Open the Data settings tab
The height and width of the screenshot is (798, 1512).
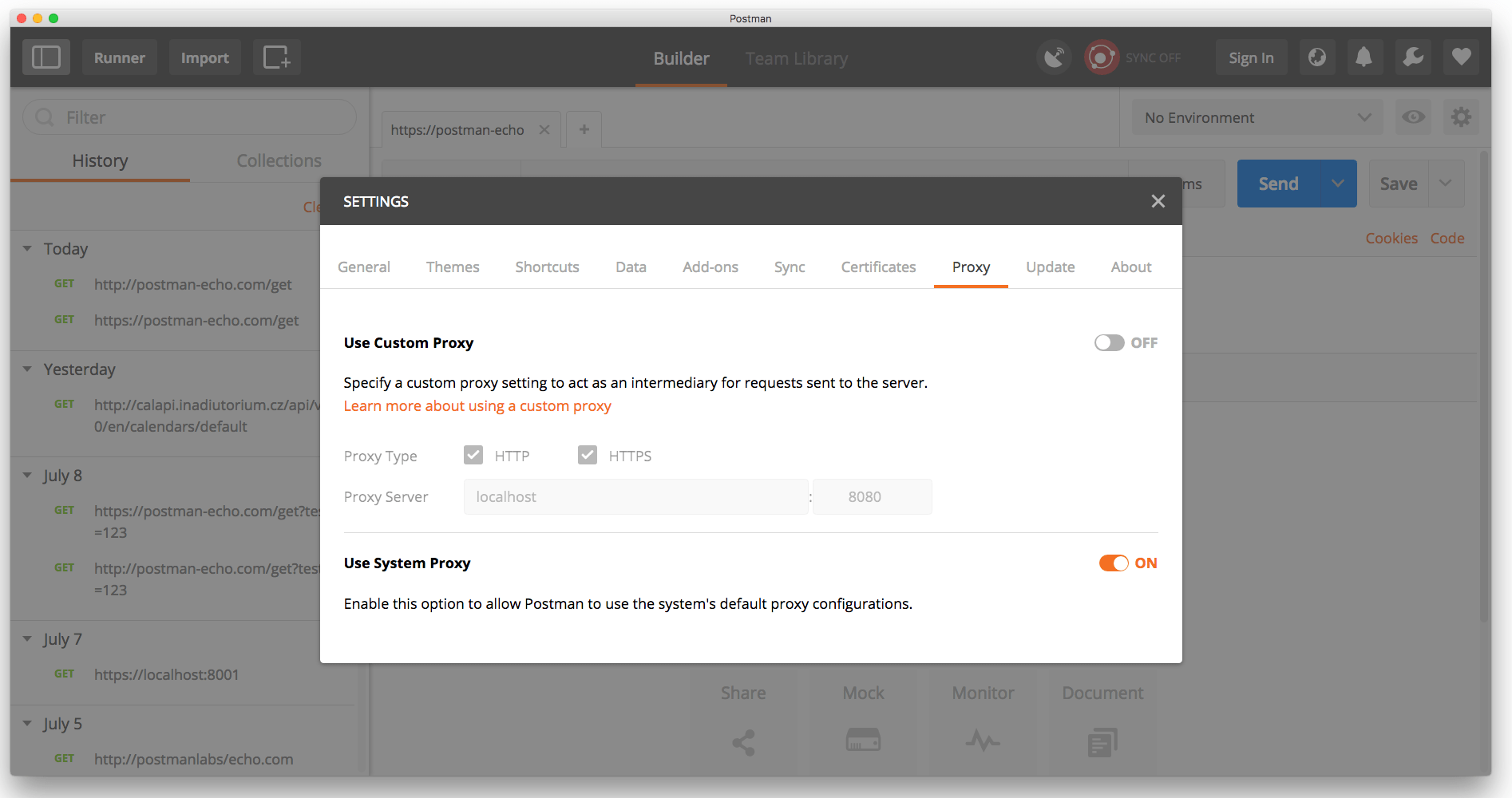click(x=631, y=267)
